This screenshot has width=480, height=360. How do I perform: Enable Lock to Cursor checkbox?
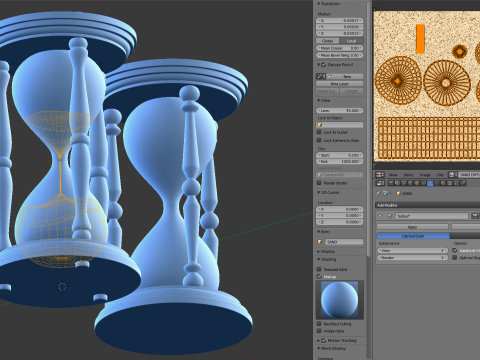(319, 132)
